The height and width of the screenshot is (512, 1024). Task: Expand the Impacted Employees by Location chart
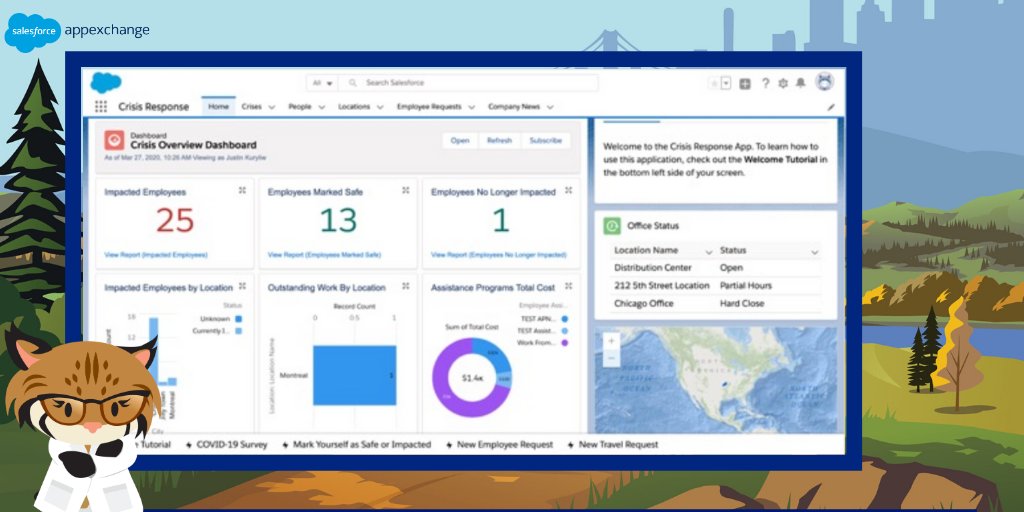[x=242, y=286]
